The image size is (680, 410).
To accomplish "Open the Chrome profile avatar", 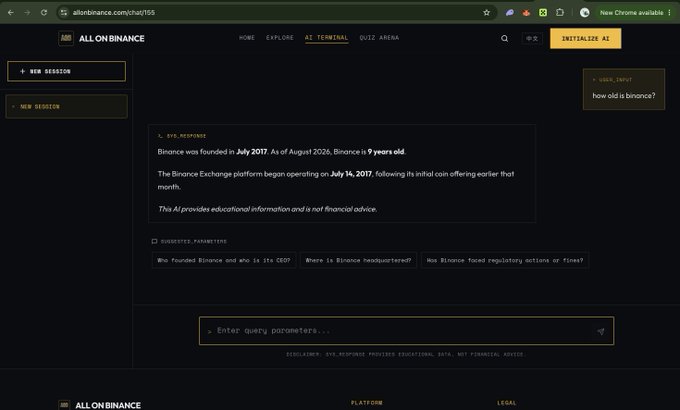I will pos(585,13).
